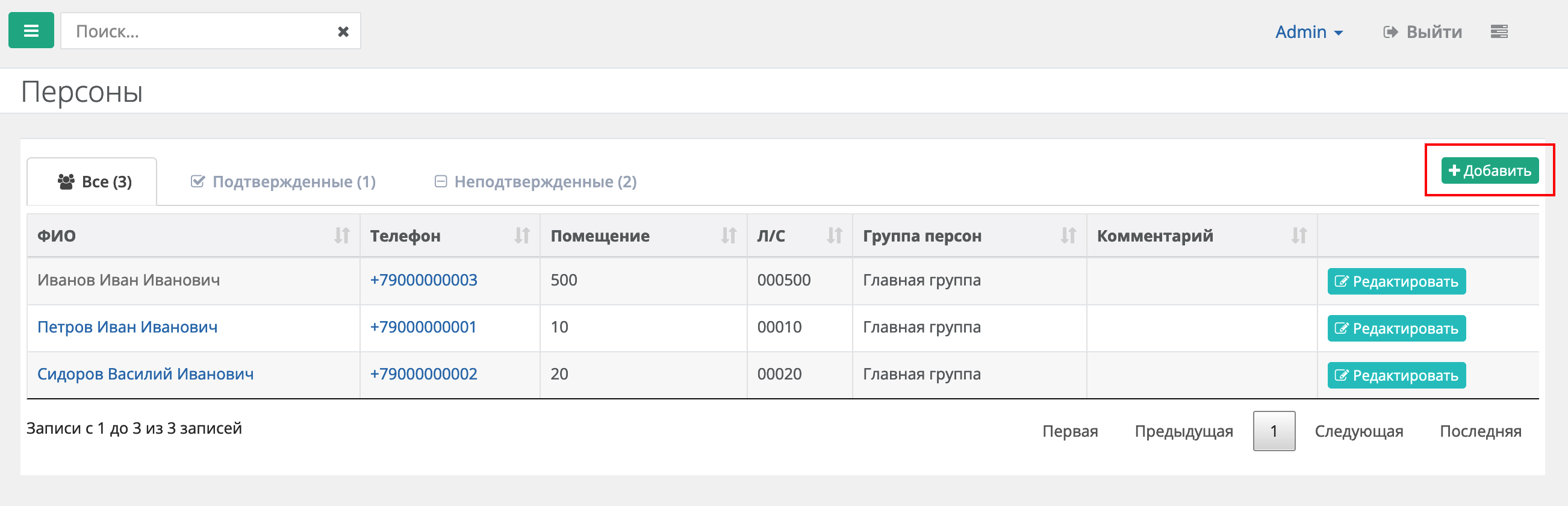Edit the Петров Иван Иванович record
This screenshot has height=506, width=1568.
click(1396, 328)
